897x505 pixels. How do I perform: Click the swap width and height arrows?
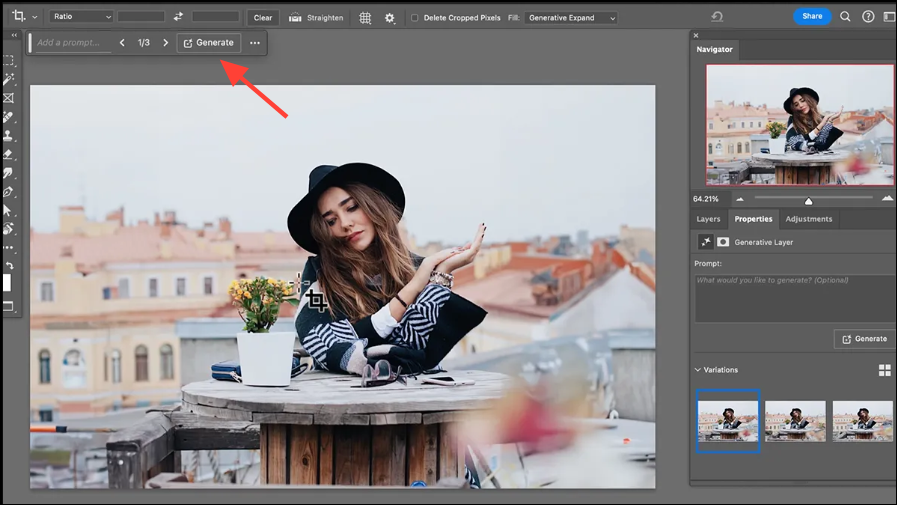(179, 17)
